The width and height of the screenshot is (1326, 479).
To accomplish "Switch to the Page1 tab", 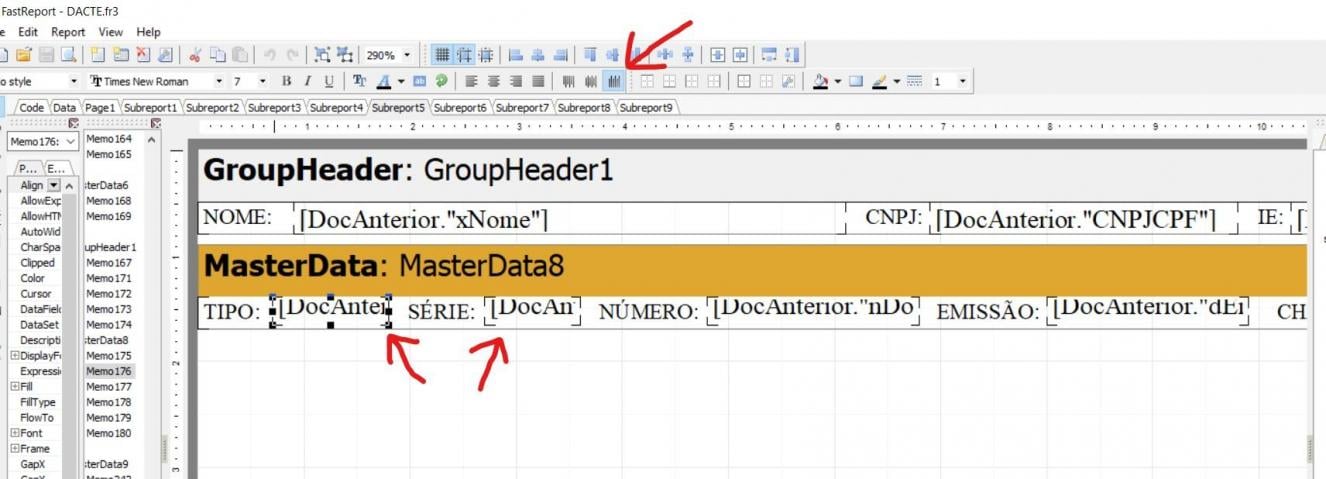I will click(x=100, y=107).
